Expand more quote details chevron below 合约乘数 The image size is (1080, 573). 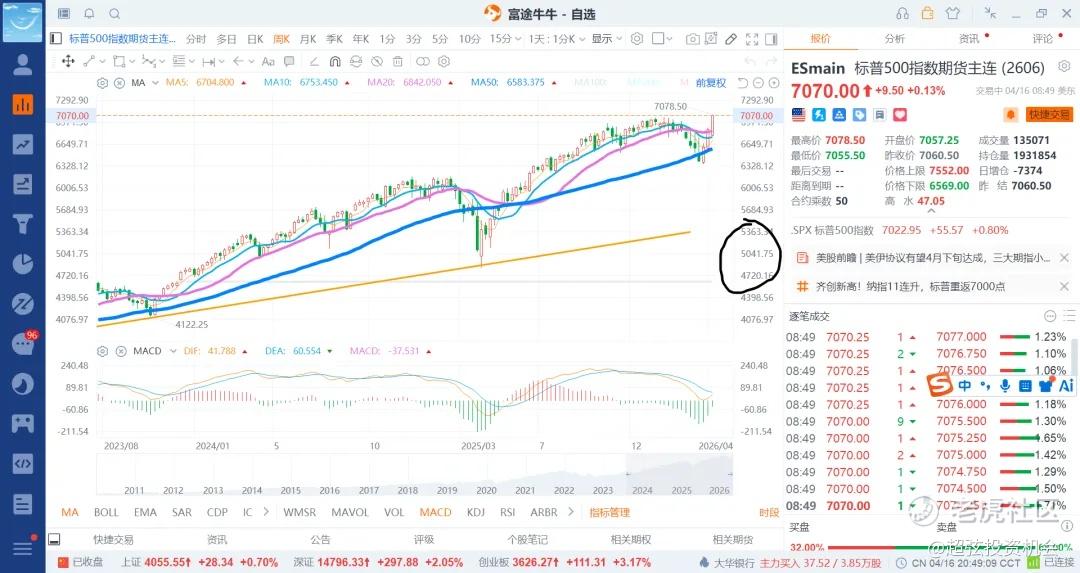[x=931, y=211]
